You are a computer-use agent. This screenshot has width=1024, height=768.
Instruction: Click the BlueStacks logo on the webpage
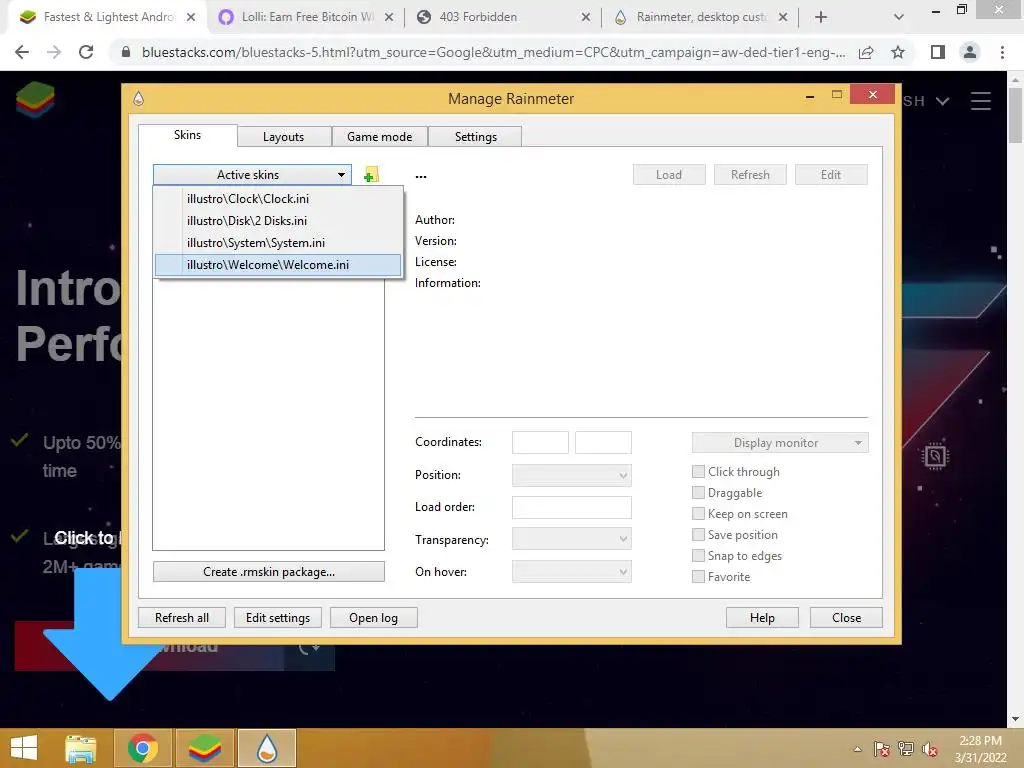pos(35,100)
